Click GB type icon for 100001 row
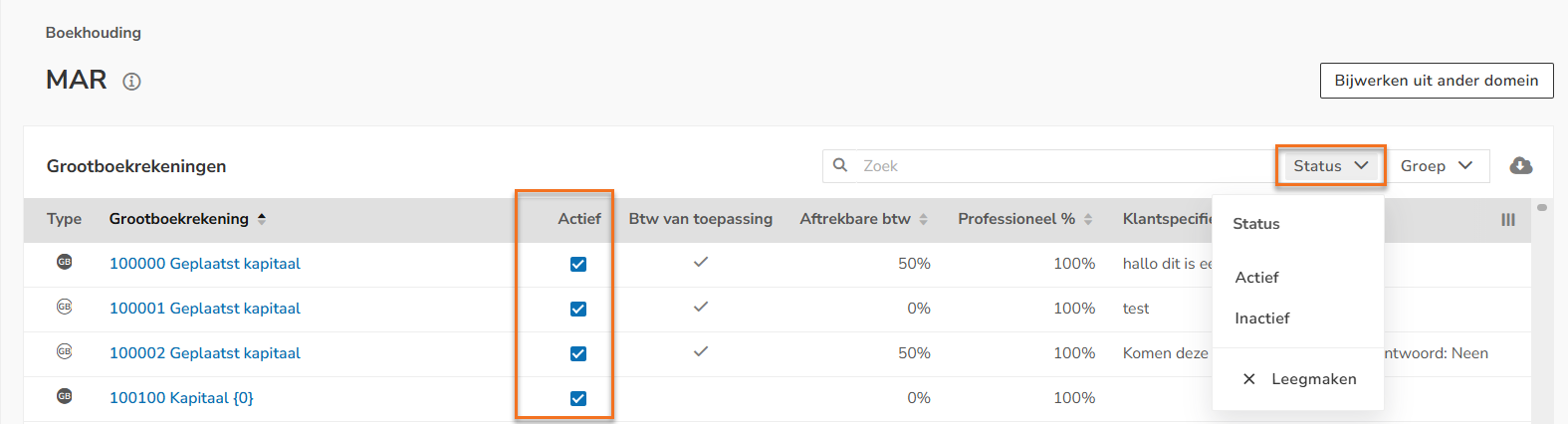 (65, 307)
